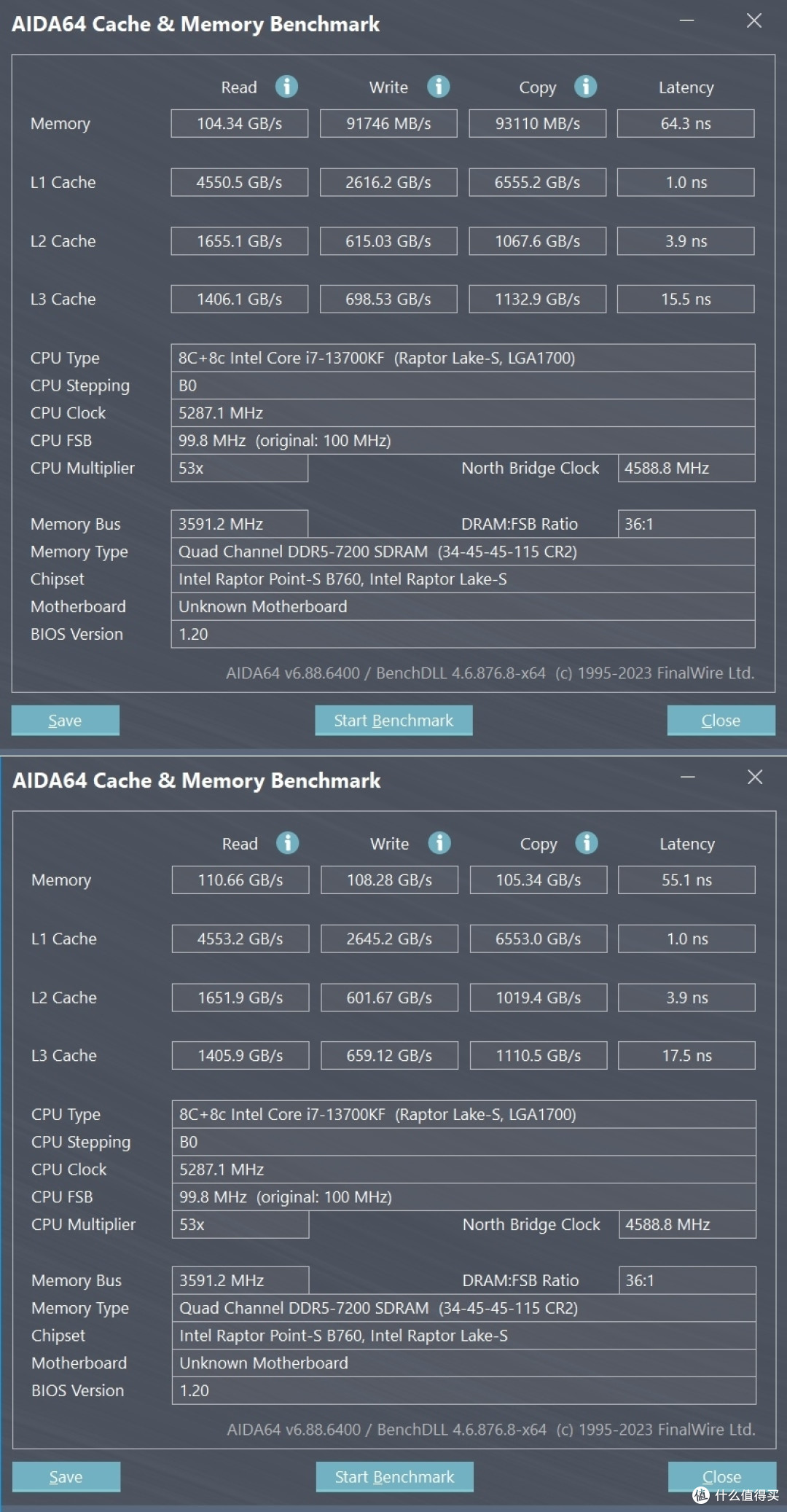Select L1 Cache read value 4550.5 GB/s
This screenshot has height=1512, width=787.
240,182
